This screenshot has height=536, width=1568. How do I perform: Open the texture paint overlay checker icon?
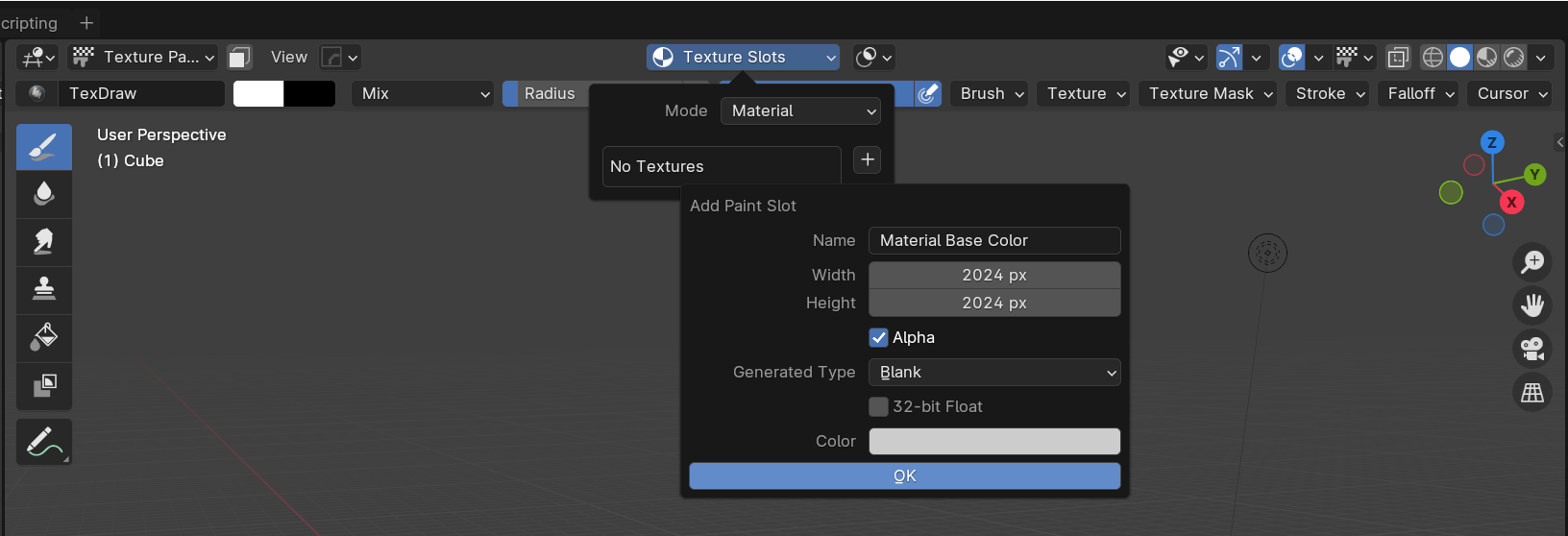click(1356, 58)
